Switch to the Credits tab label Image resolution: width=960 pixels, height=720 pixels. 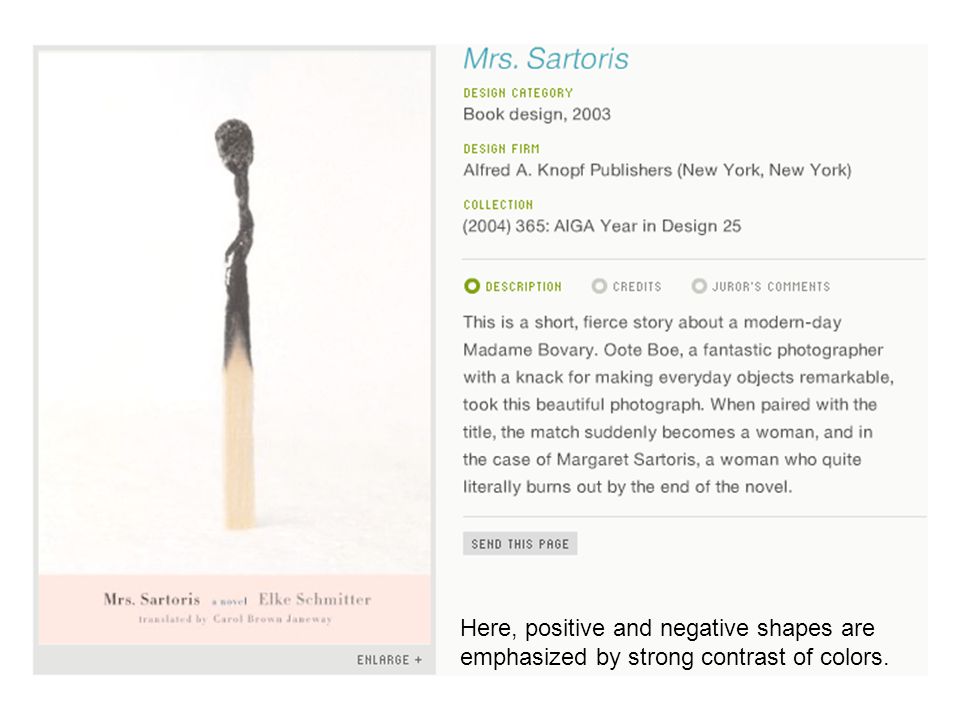click(x=637, y=287)
